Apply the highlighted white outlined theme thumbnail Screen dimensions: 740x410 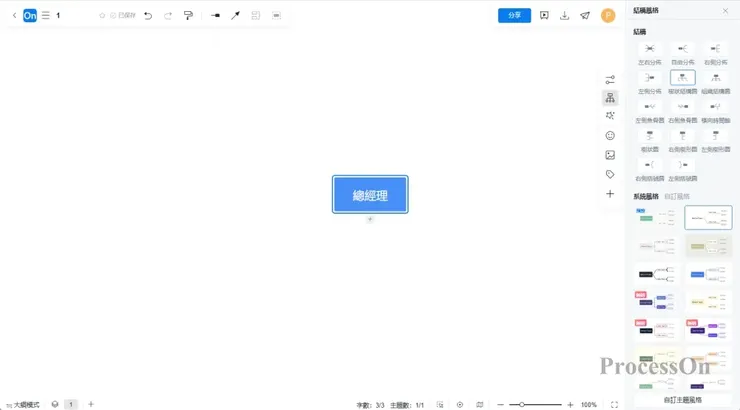[708, 218]
